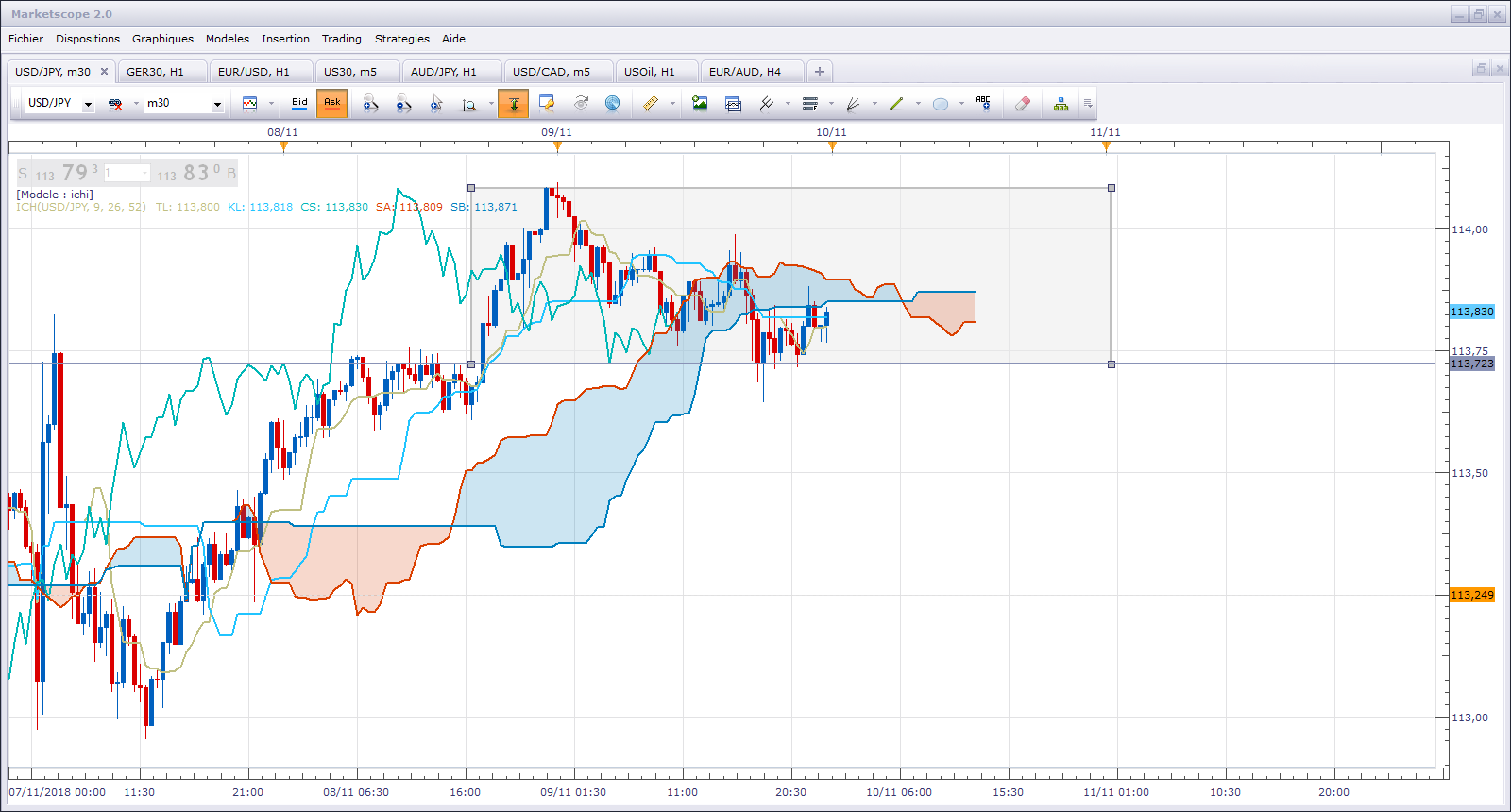
Task: Click the sell price 113 79 button
Action: point(59,173)
